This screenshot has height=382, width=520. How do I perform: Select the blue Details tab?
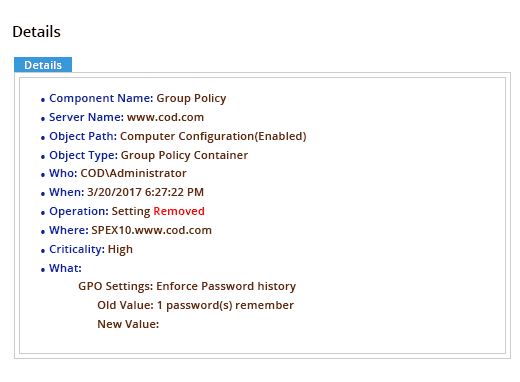(43, 65)
